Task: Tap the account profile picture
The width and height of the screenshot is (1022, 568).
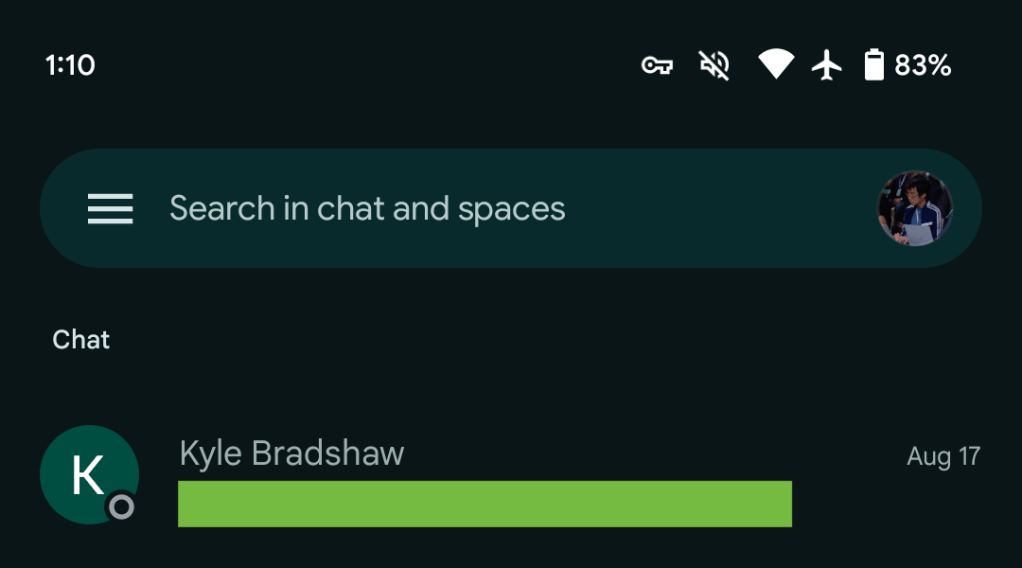Action: (915, 208)
